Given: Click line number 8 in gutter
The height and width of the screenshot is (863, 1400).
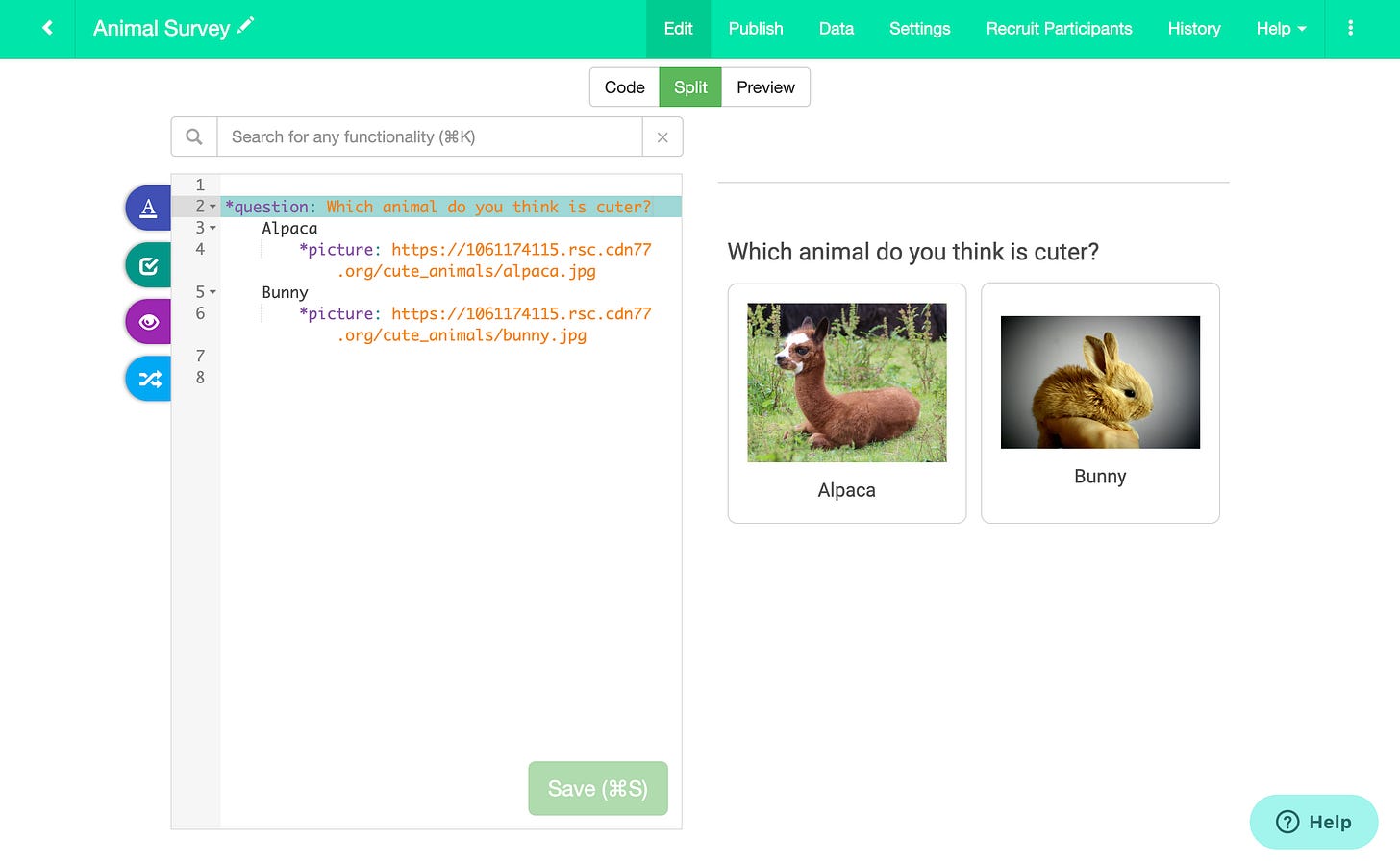Looking at the screenshot, I should [200, 378].
